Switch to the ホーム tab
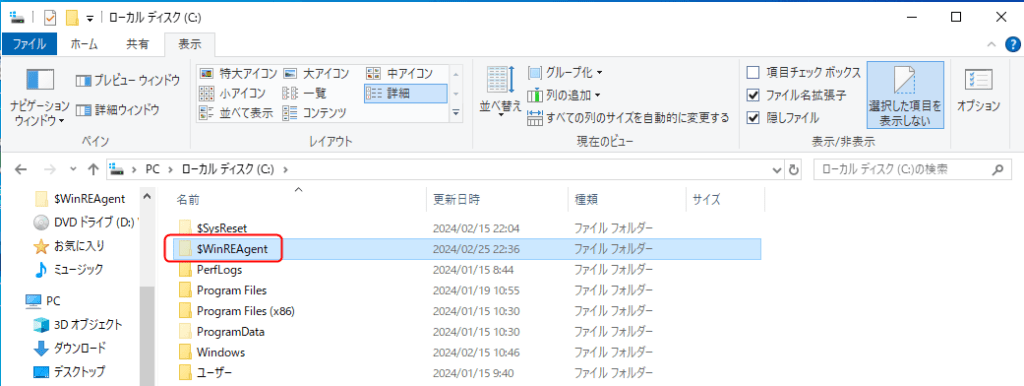Image resolution: width=1024 pixels, height=386 pixels. 84,44
